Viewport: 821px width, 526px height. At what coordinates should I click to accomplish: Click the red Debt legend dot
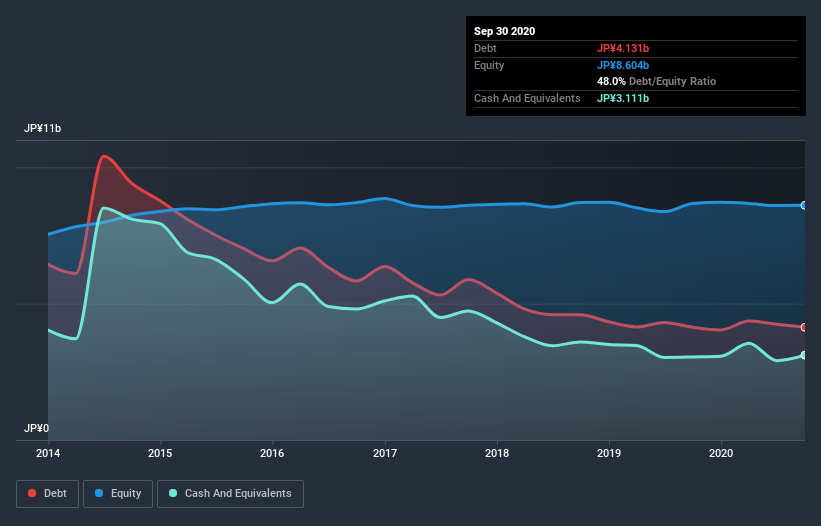tap(32, 493)
